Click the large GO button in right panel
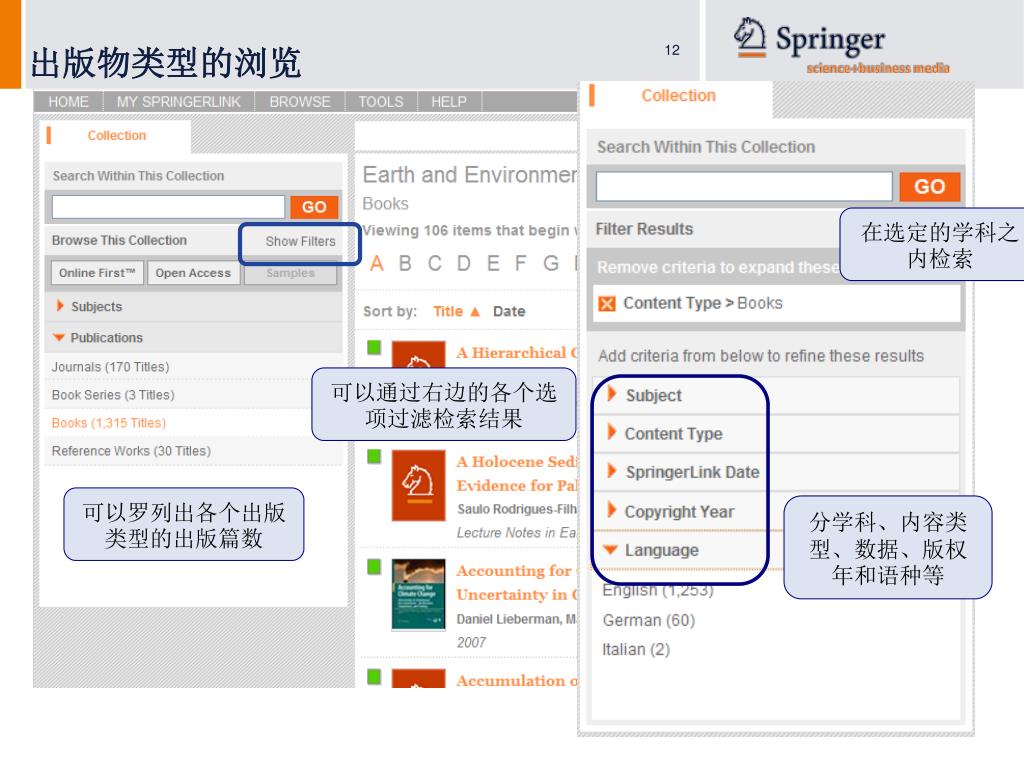Image resolution: width=1024 pixels, height=768 pixels. click(929, 187)
